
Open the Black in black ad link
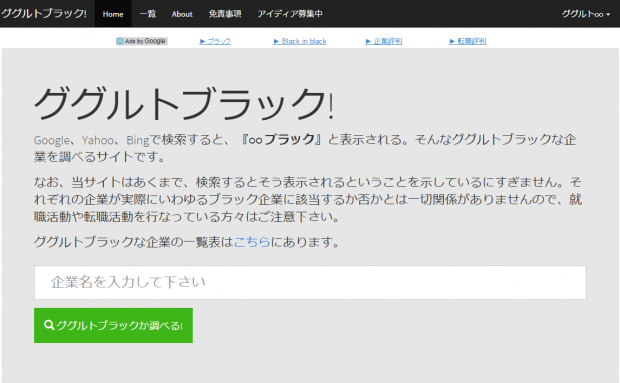(x=300, y=41)
